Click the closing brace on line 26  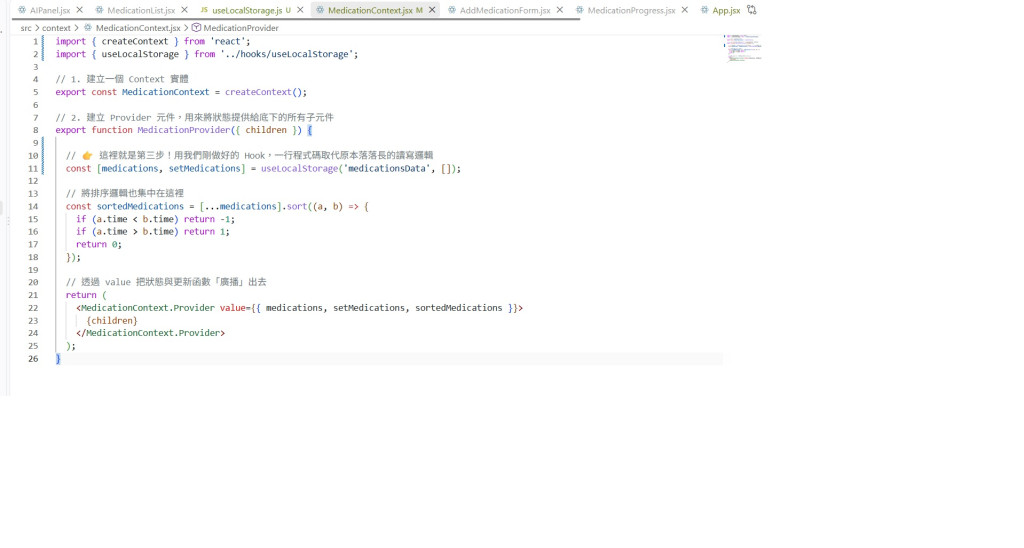pyautogui.click(x=58, y=359)
